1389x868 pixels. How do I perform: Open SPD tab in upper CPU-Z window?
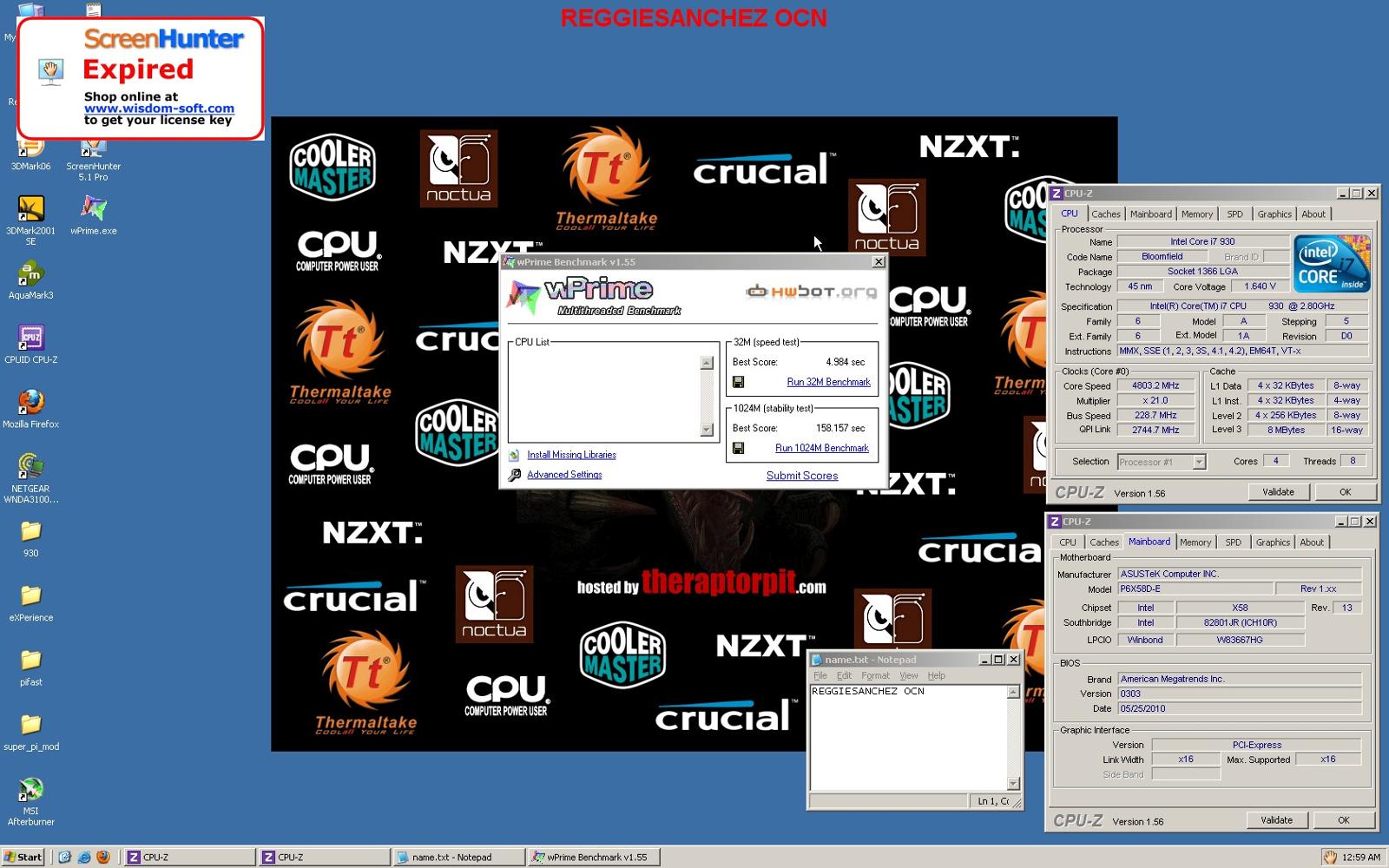pyautogui.click(x=1234, y=214)
